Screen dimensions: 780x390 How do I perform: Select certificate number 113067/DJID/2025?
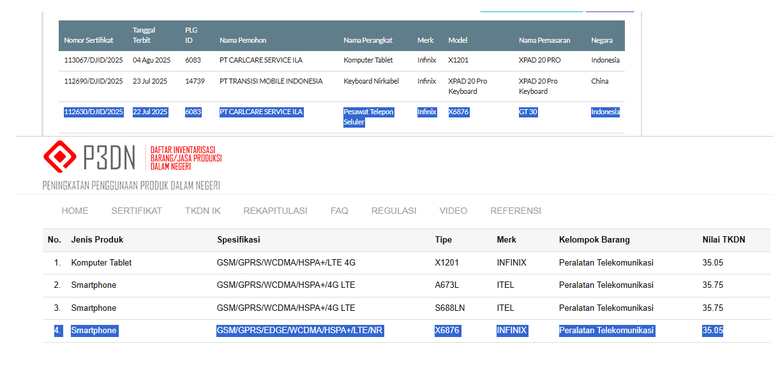(94, 60)
